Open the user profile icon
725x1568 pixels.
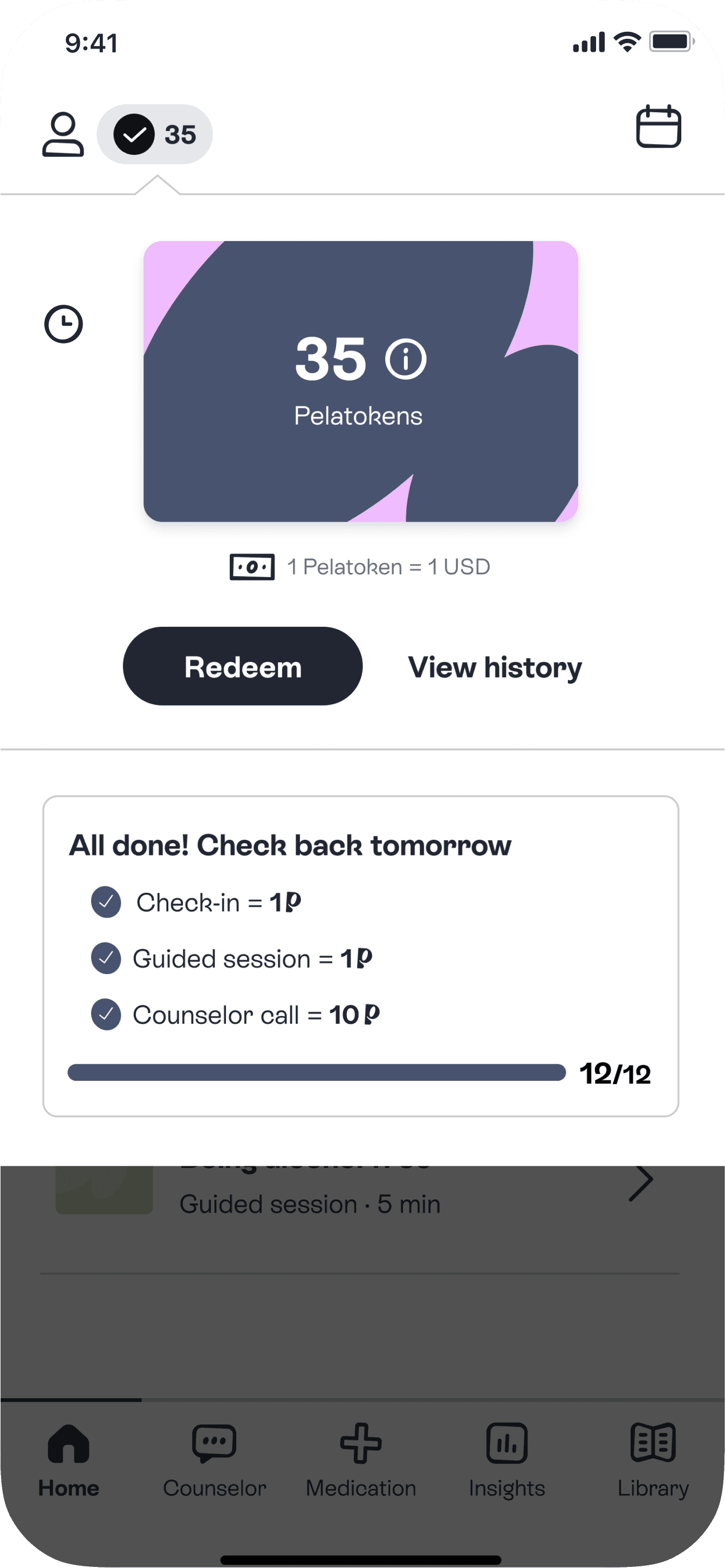click(63, 134)
